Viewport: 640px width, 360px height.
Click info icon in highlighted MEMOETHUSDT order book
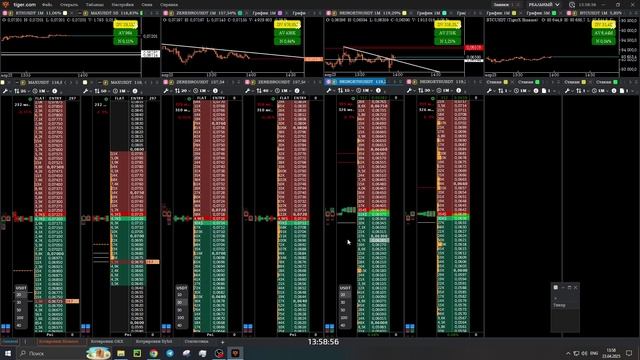(x=378, y=91)
